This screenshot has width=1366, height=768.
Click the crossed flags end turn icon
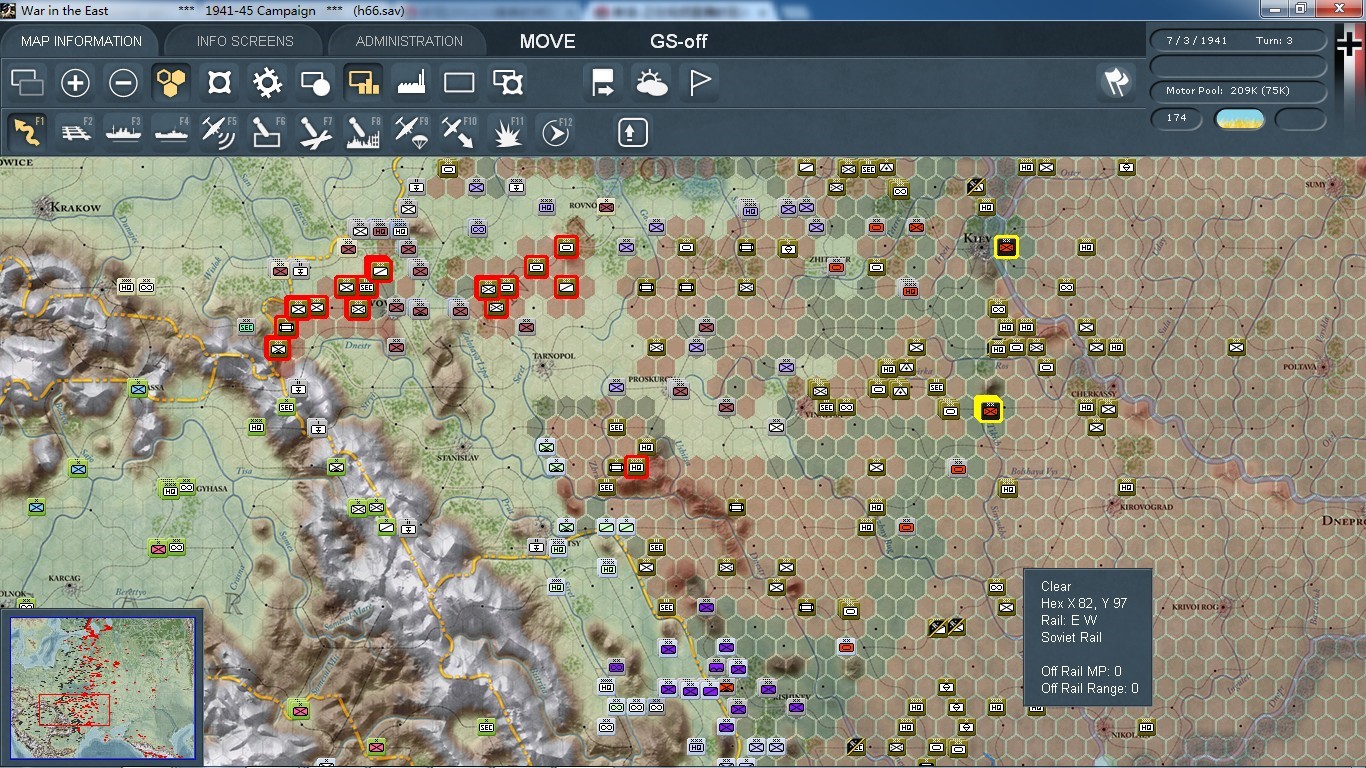coord(1116,82)
